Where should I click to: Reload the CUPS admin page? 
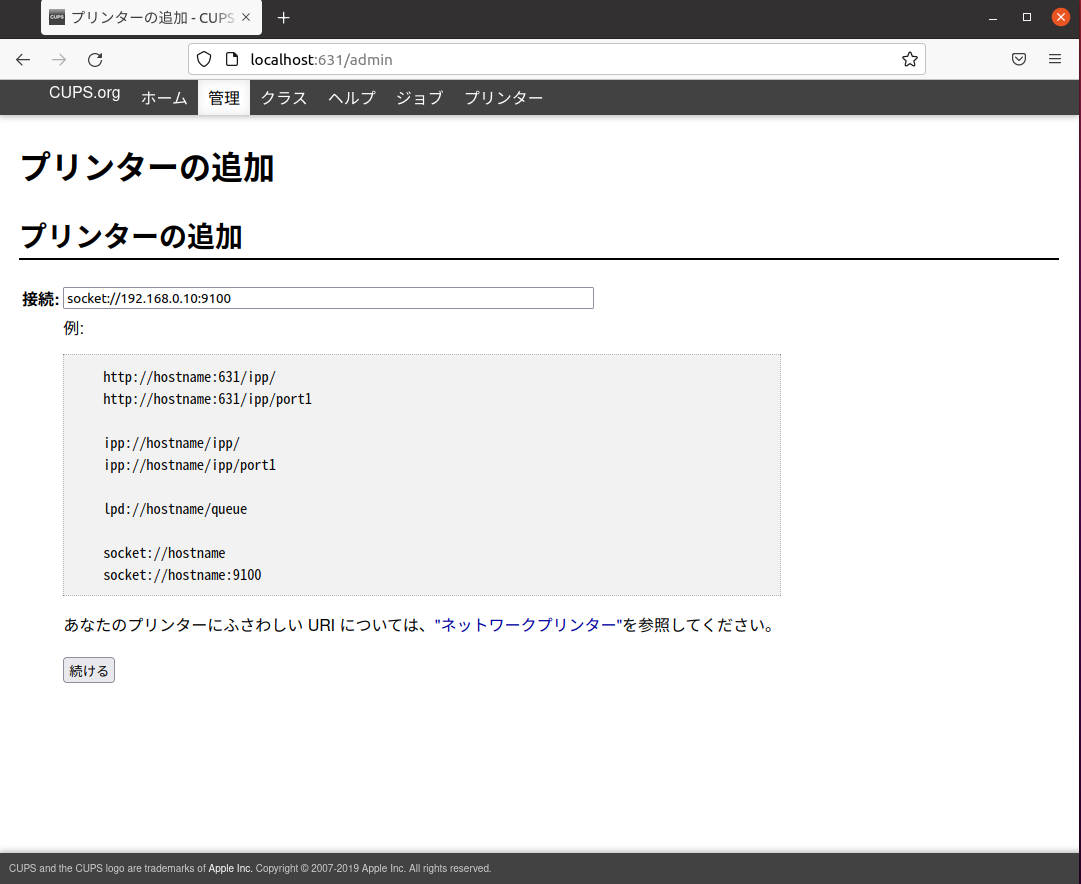[x=95, y=59]
